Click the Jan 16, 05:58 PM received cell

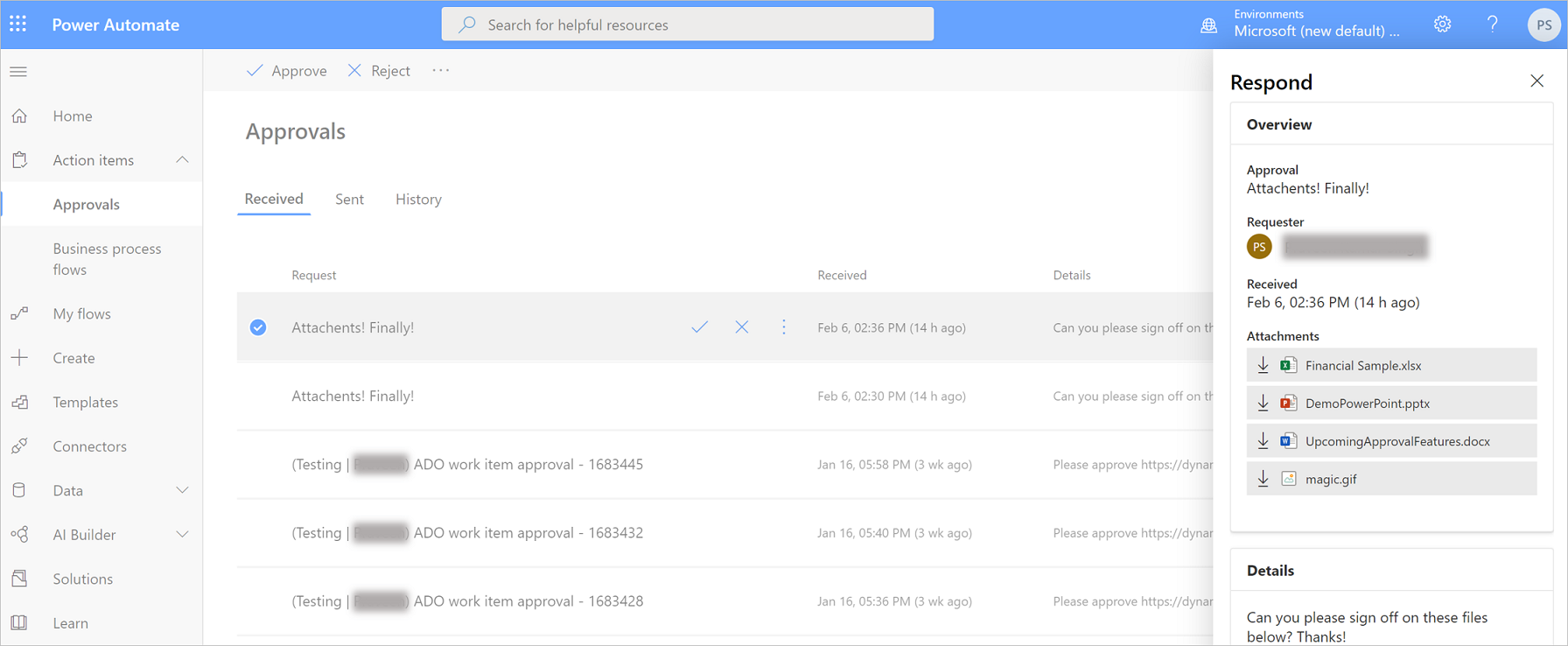tap(894, 465)
